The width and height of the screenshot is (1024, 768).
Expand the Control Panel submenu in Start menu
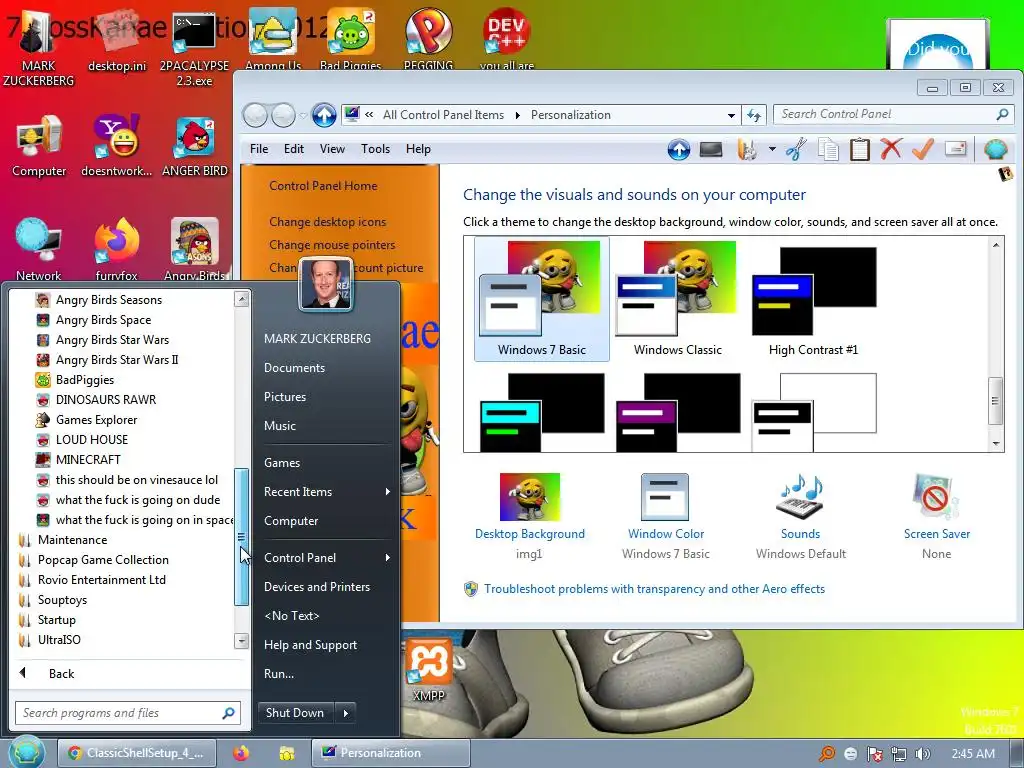click(x=387, y=558)
